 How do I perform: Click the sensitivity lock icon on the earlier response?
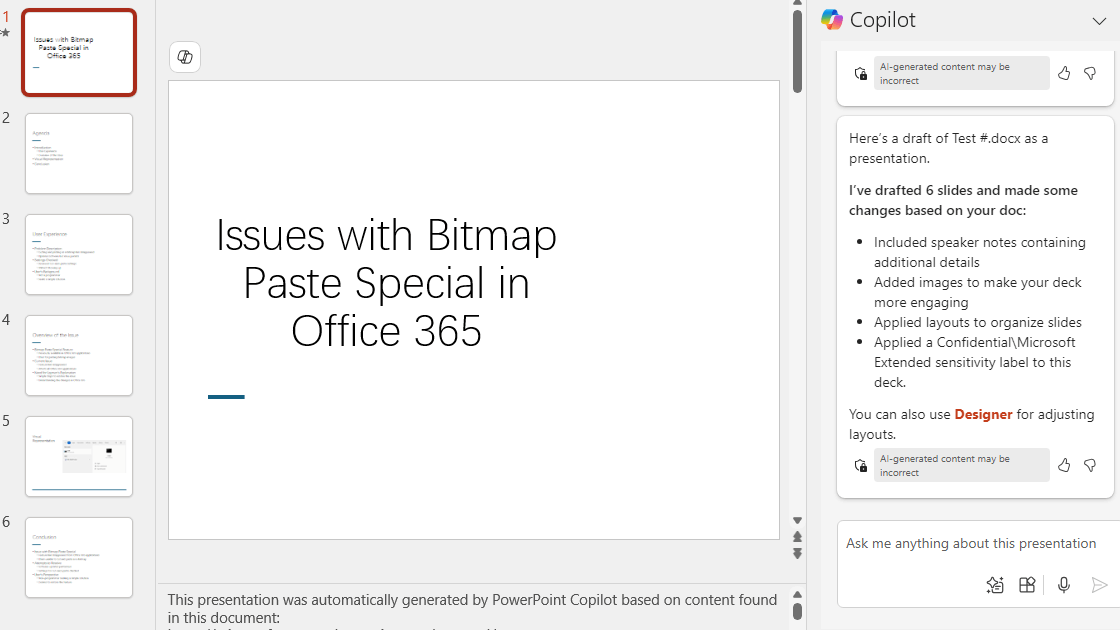[x=861, y=74]
